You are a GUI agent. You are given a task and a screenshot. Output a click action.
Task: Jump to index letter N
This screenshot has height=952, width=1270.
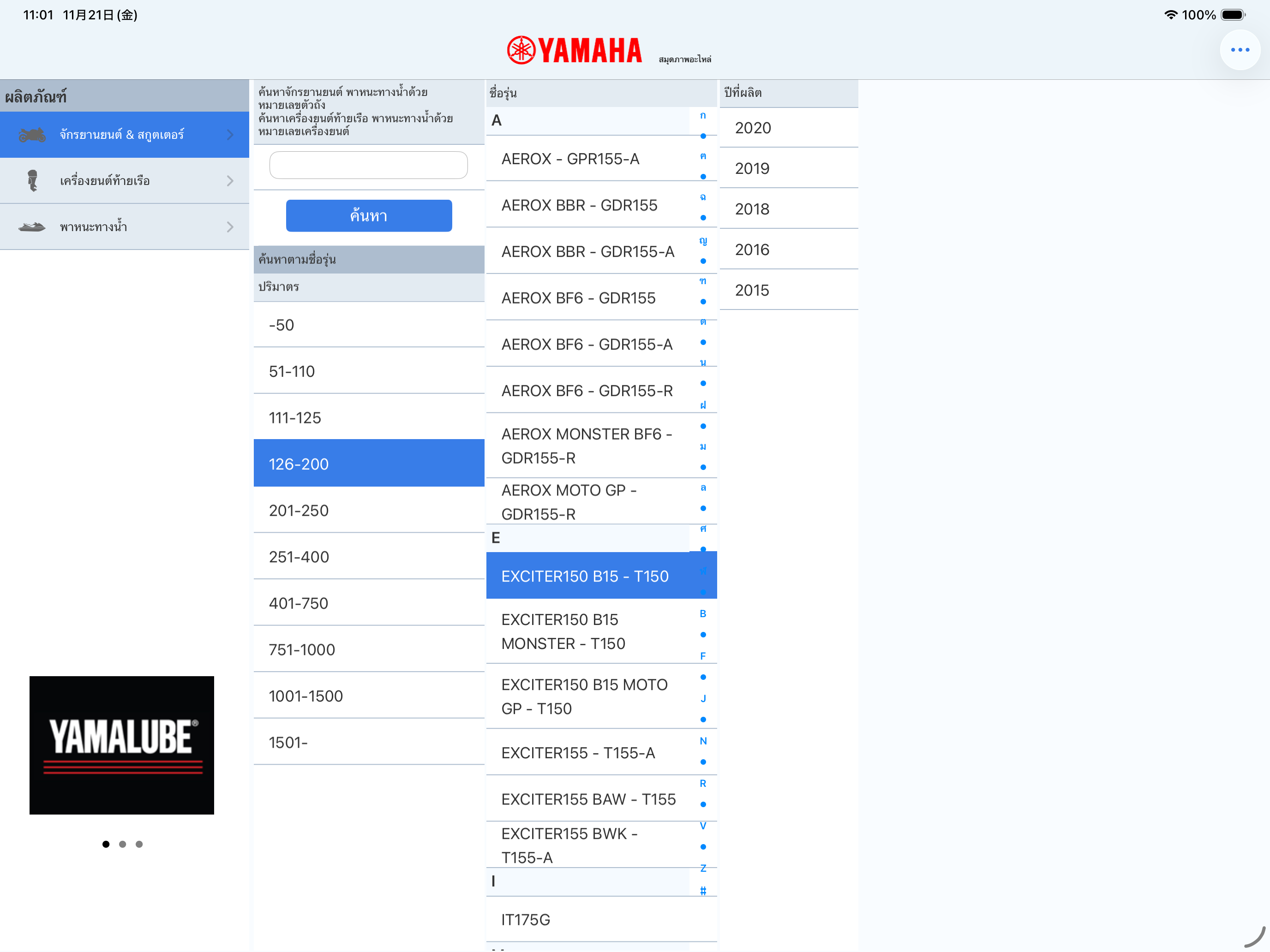703,741
